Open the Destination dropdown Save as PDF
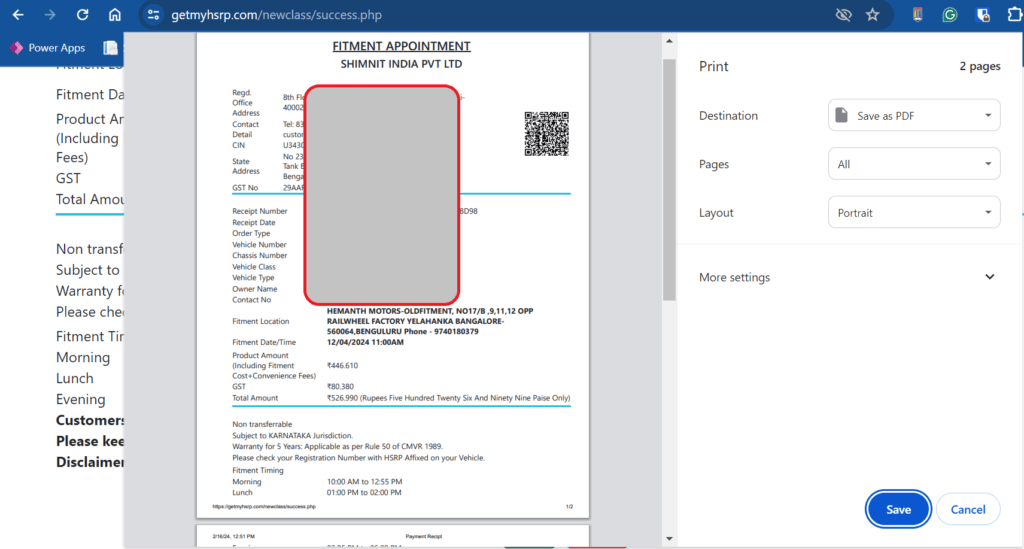The height and width of the screenshot is (549, 1024). point(914,116)
